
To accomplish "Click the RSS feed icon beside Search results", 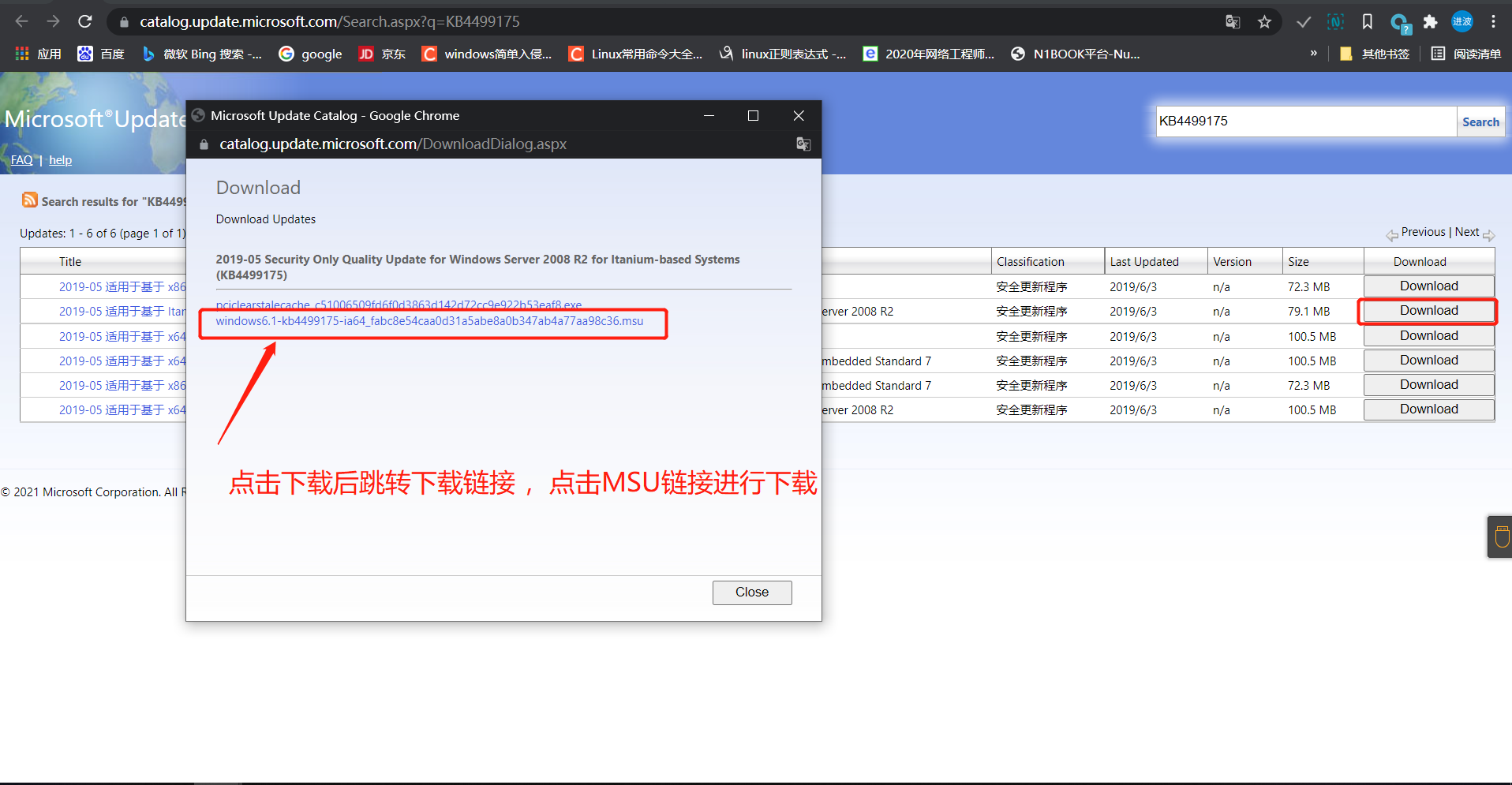I will pyautogui.click(x=30, y=200).
